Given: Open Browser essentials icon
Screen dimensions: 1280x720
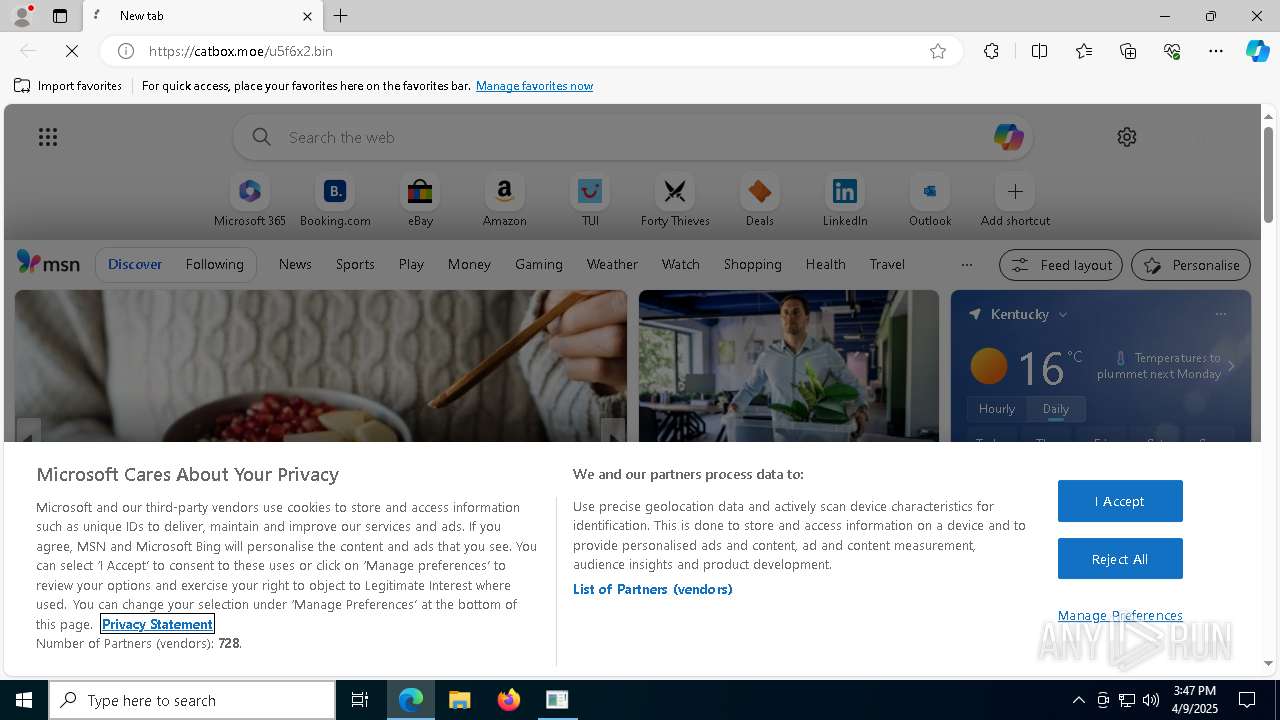Looking at the screenshot, I should coord(1172,51).
